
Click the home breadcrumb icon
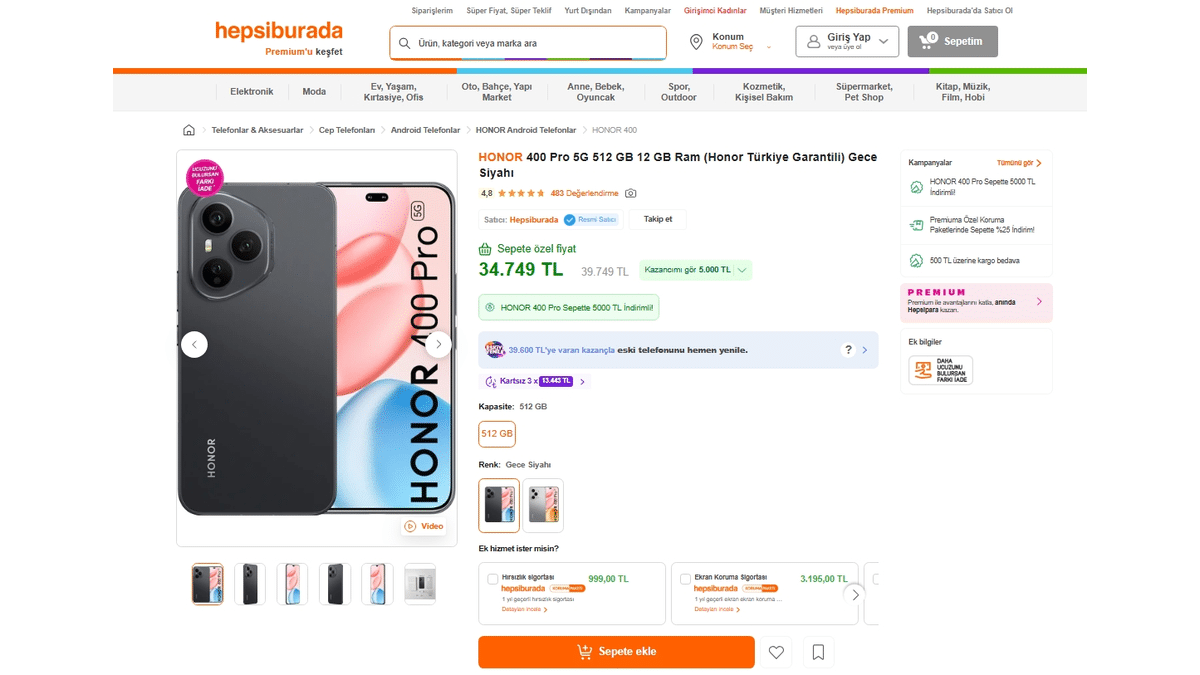click(189, 129)
